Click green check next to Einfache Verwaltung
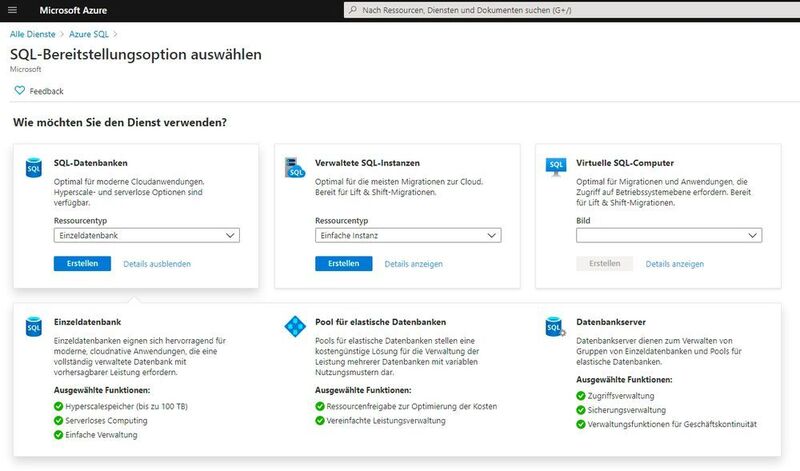Image resolution: width=800 pixels, height=471 pixels. coord(58,435)
